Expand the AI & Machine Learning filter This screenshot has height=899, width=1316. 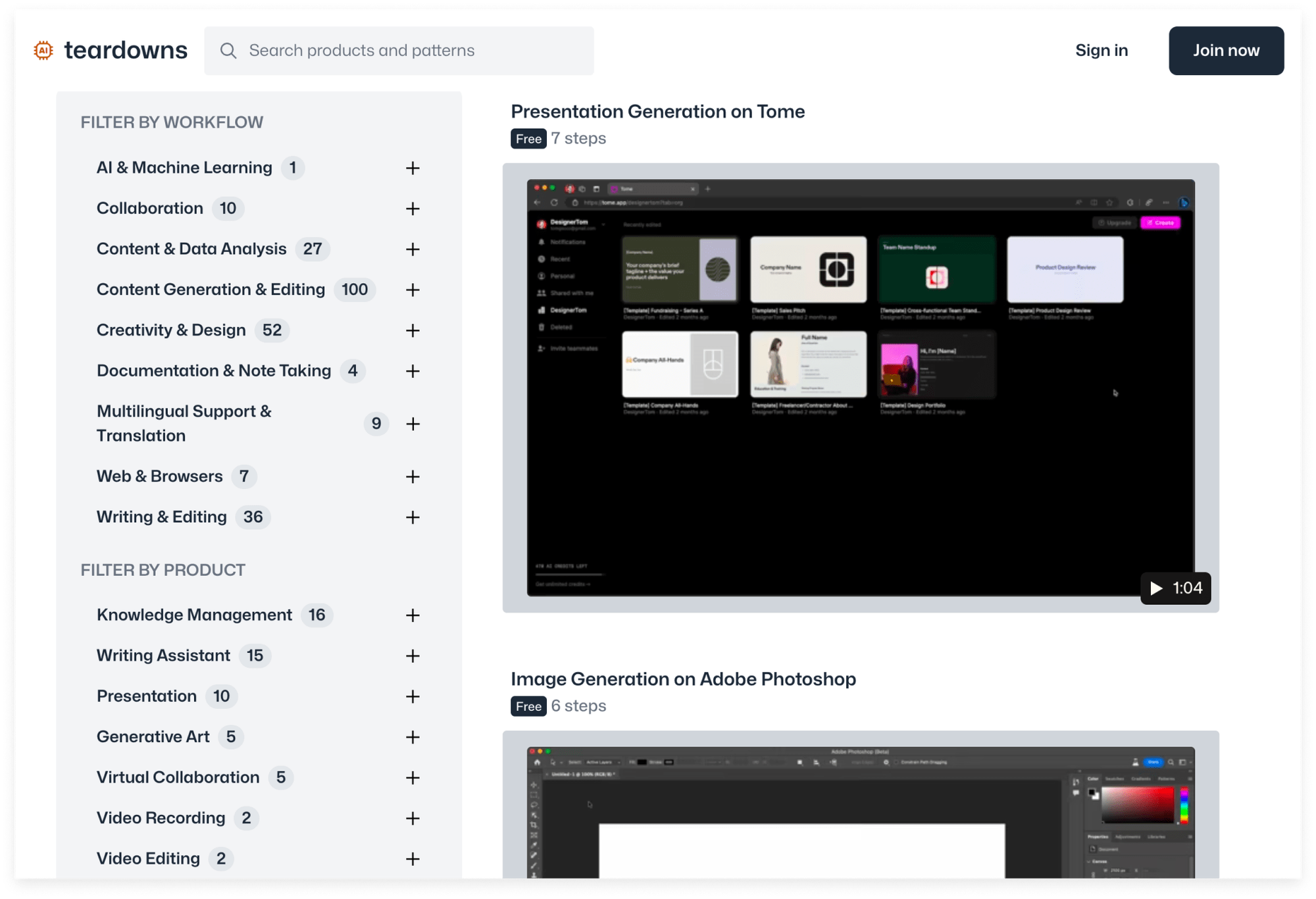(413, 168)
